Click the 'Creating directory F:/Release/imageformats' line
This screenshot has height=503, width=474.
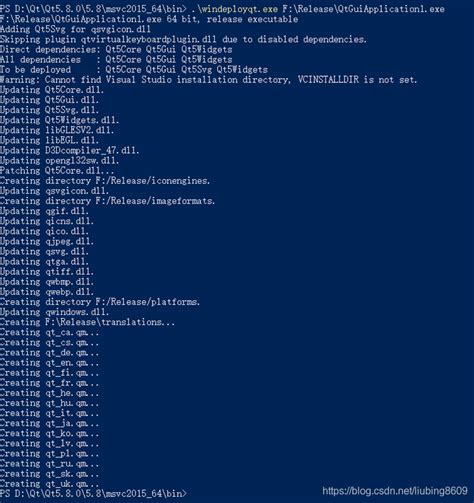click(x=108, y=201)
